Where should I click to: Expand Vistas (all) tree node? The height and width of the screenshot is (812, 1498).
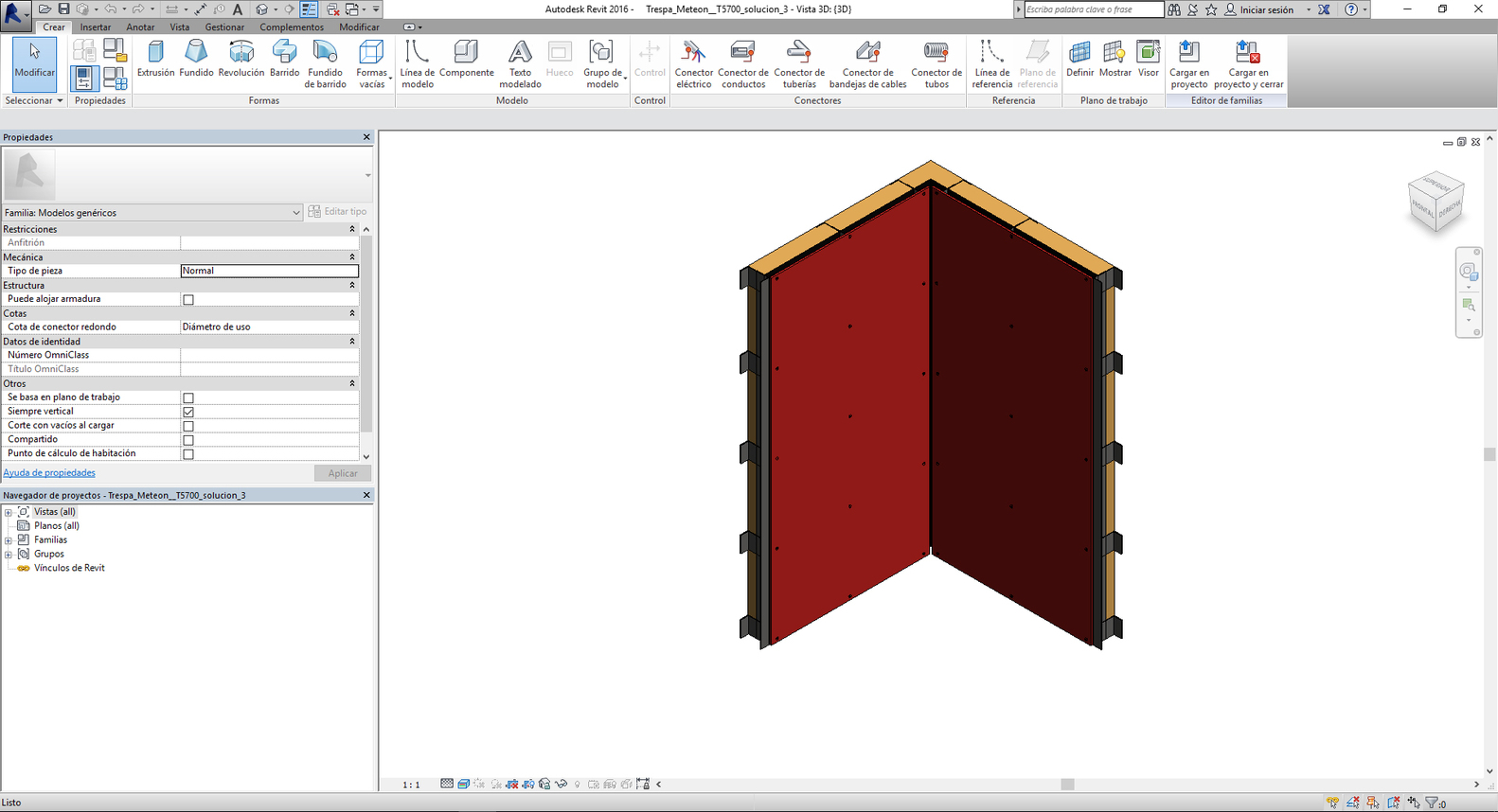9,512
